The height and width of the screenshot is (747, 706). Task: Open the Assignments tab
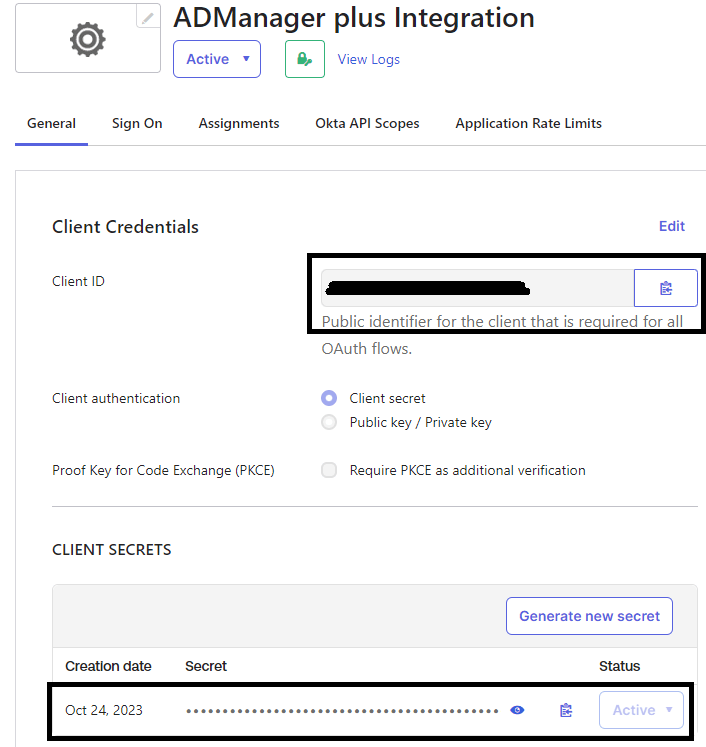click(239, 123)
